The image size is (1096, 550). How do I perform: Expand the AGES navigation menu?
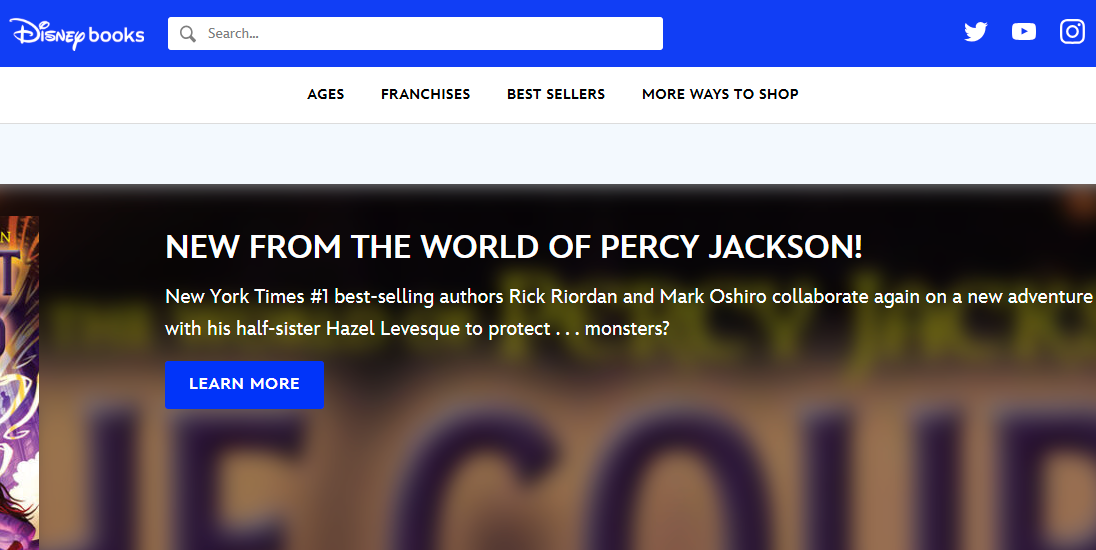point(326,94)
